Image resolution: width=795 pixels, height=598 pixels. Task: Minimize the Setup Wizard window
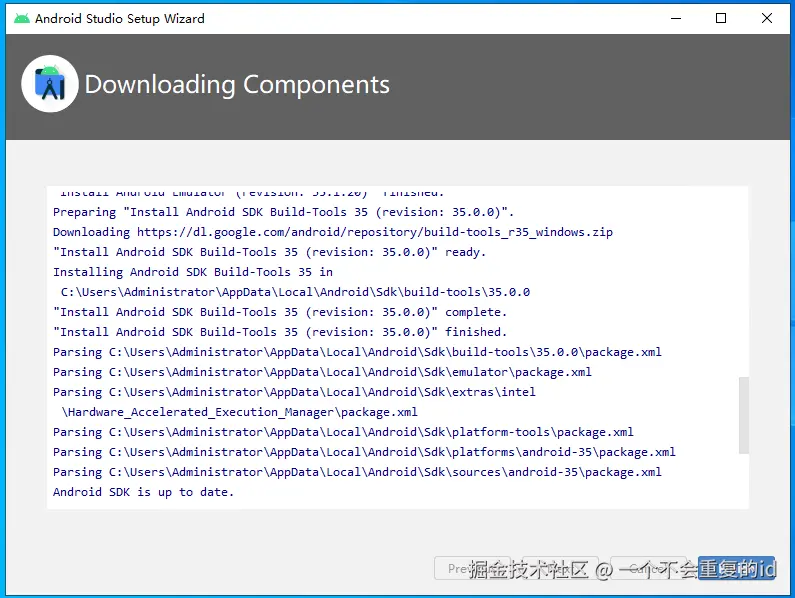click(676, 18)
